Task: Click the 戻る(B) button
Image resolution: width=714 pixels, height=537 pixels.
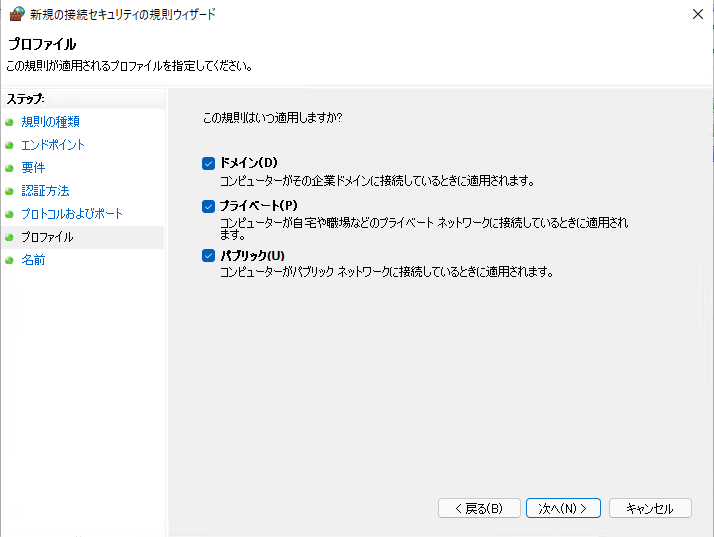Action: [x=479, y=508]
